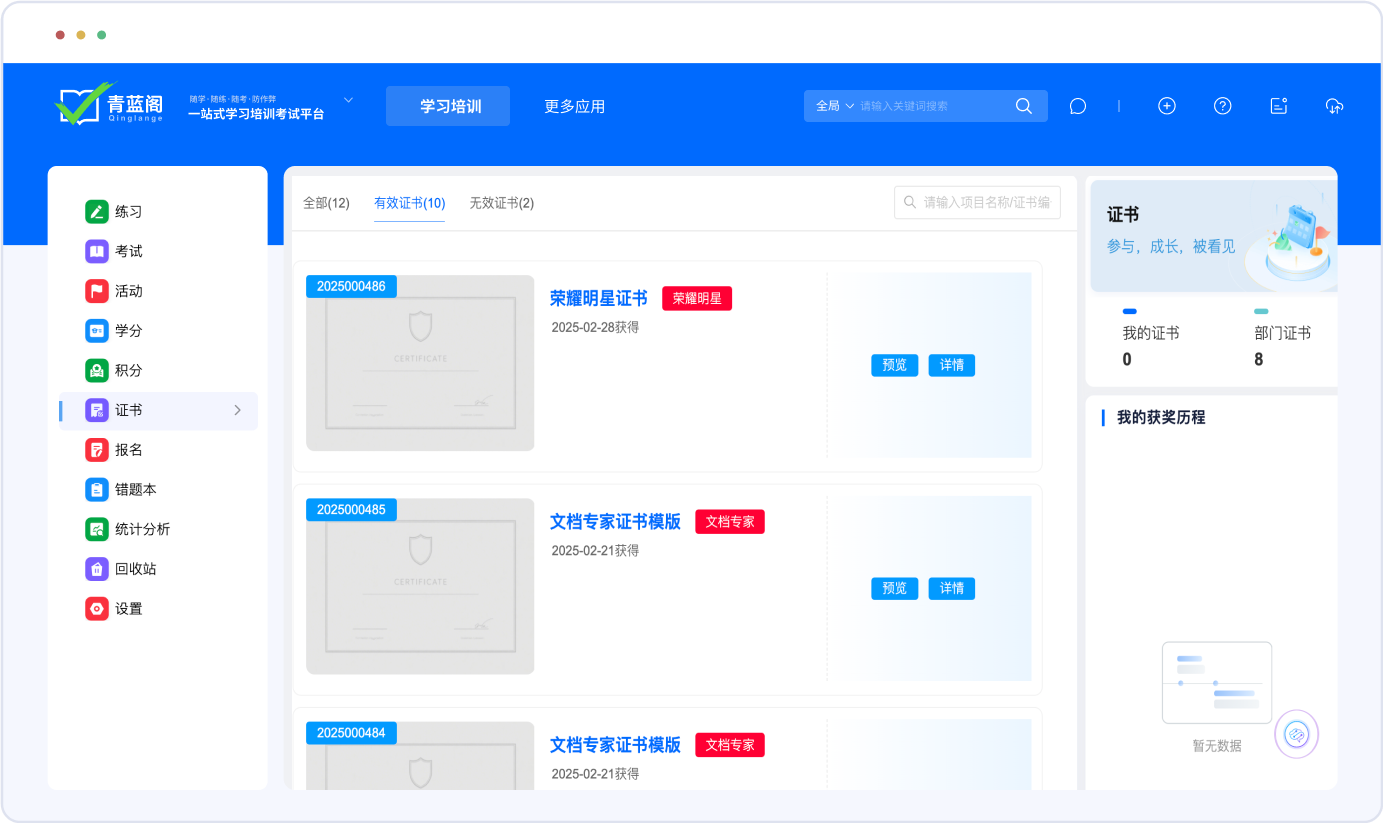Click 预览 for 荣耀明星证书
Screen dimensions: 1383x823
pos(894,365)
